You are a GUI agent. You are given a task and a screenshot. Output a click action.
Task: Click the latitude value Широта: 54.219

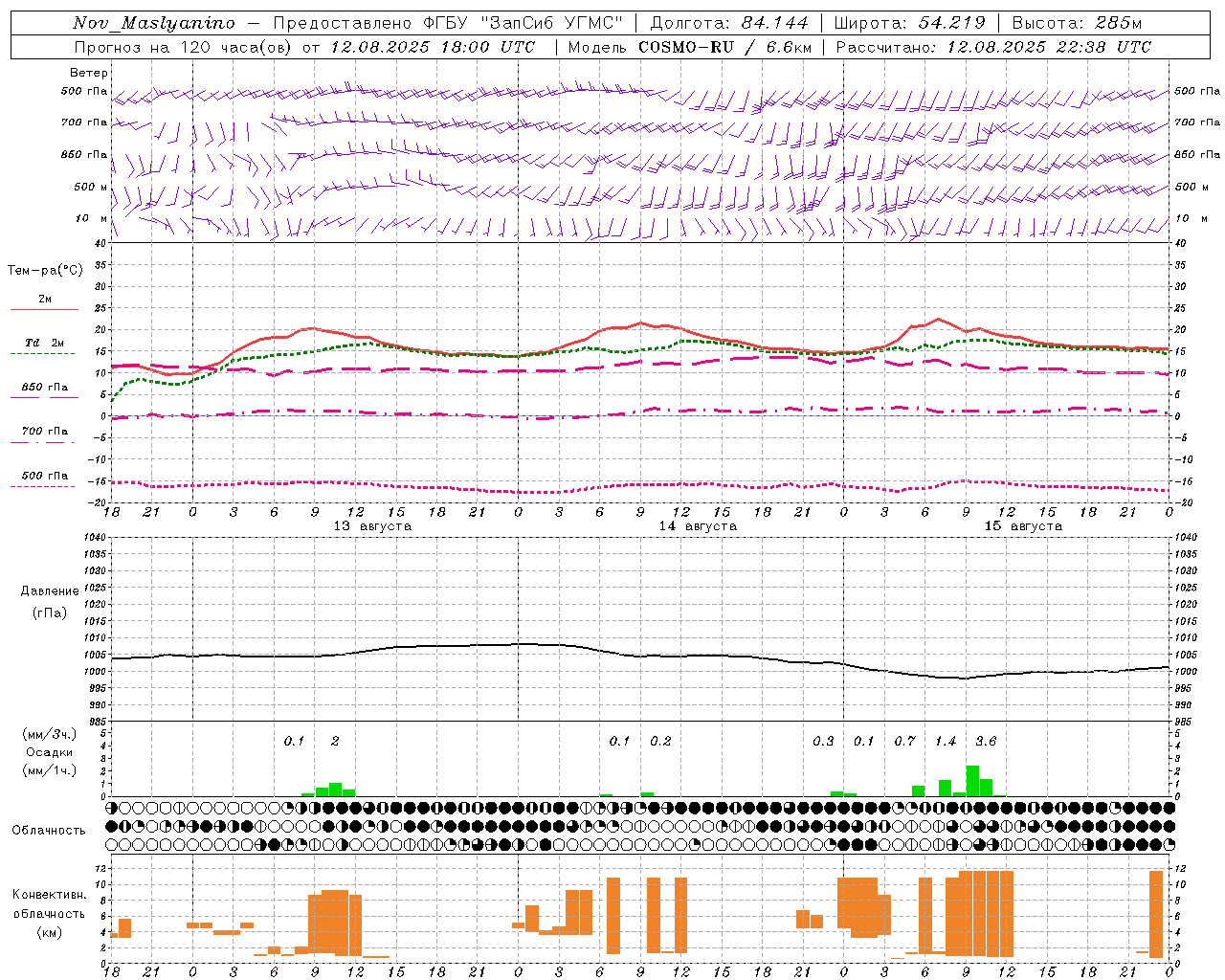(909, 23)
